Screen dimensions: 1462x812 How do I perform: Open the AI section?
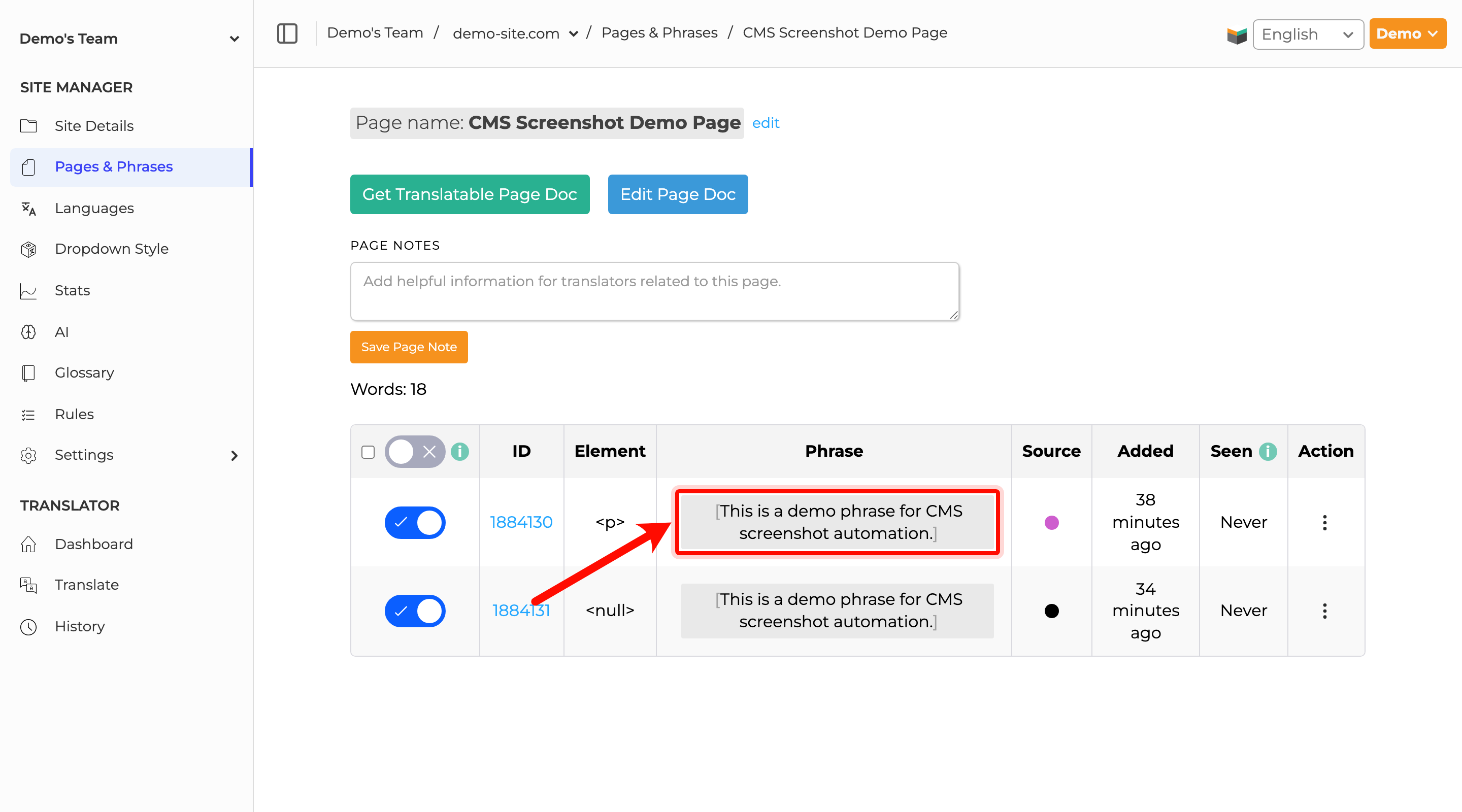coord(62,332)
